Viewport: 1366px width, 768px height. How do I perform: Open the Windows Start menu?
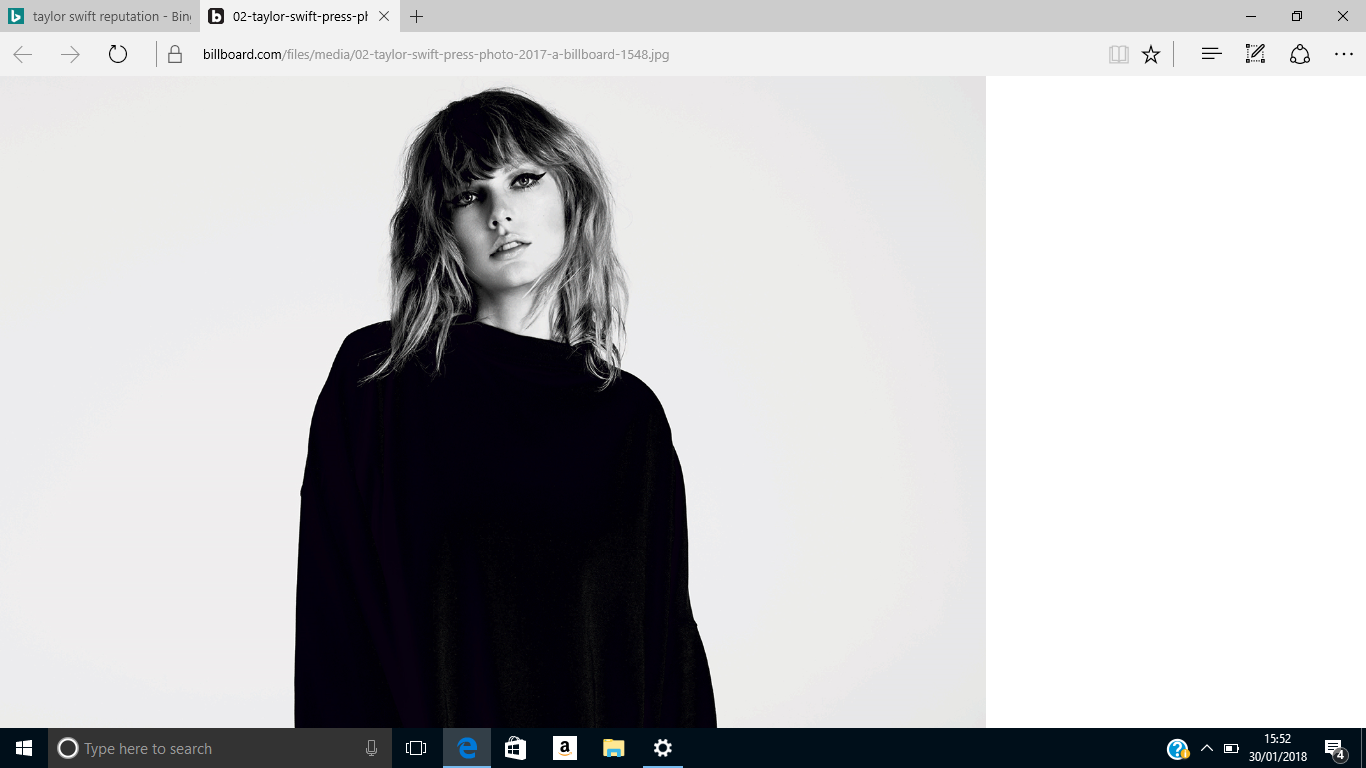click(x=24, y=748)
